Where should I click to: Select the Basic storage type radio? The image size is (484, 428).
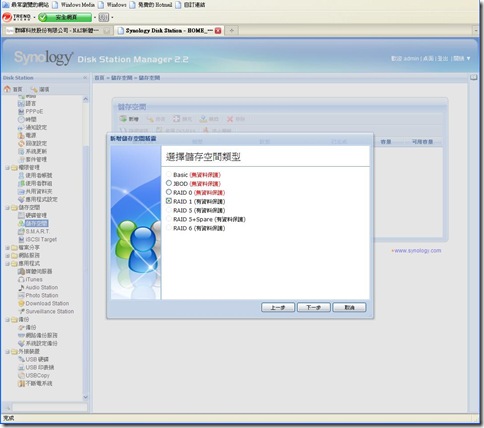[169, 174]
